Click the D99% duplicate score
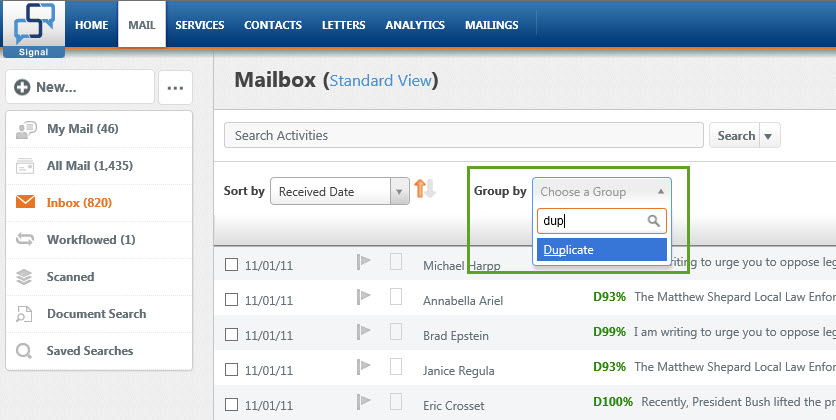 [609, 332]
